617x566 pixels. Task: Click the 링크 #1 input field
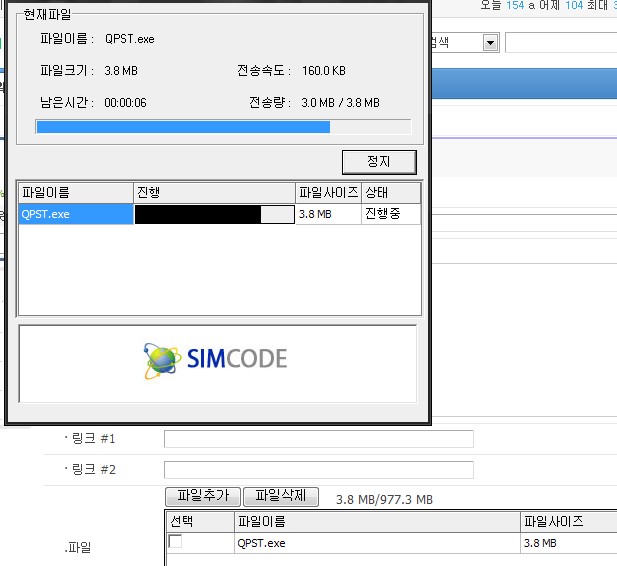pos(318,439)
